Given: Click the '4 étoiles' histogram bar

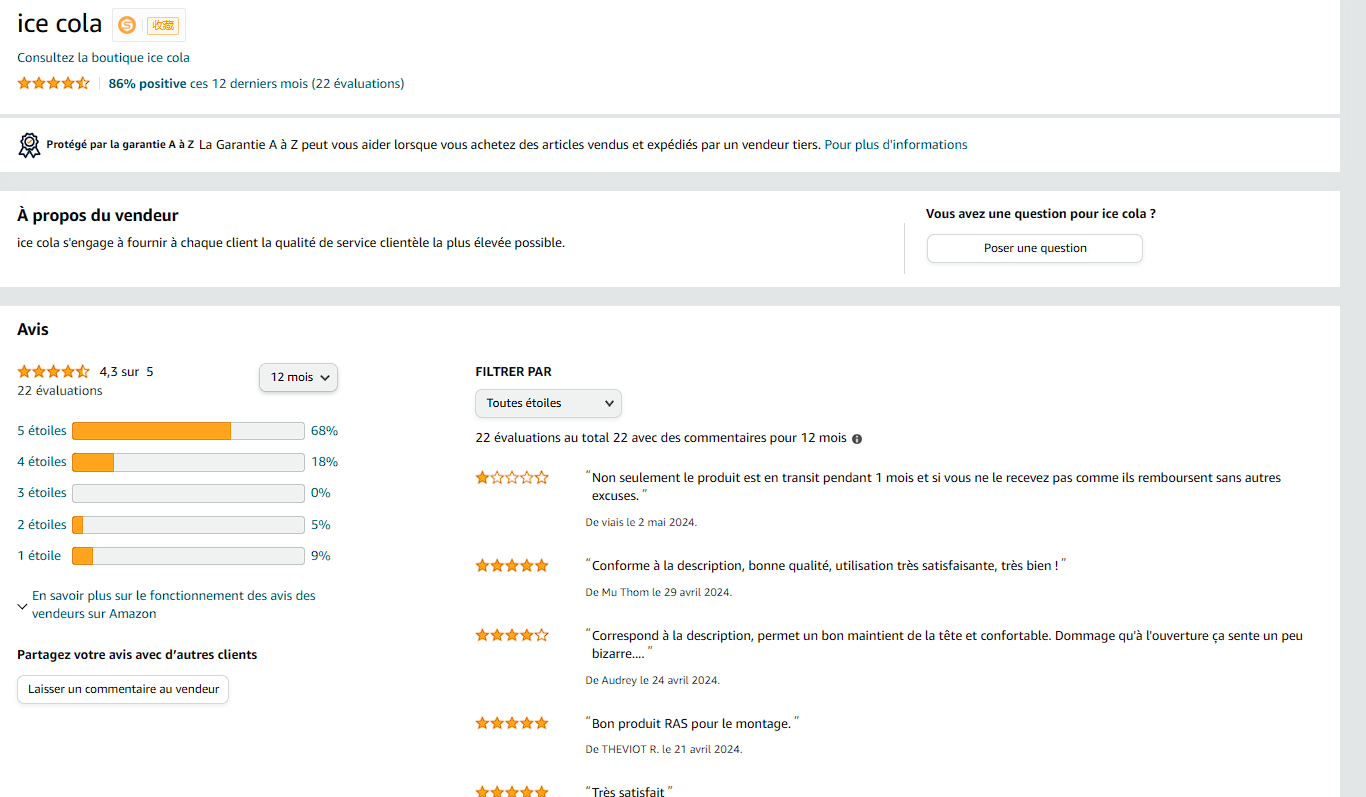Looking at the screenshot, I should (188, 462).
